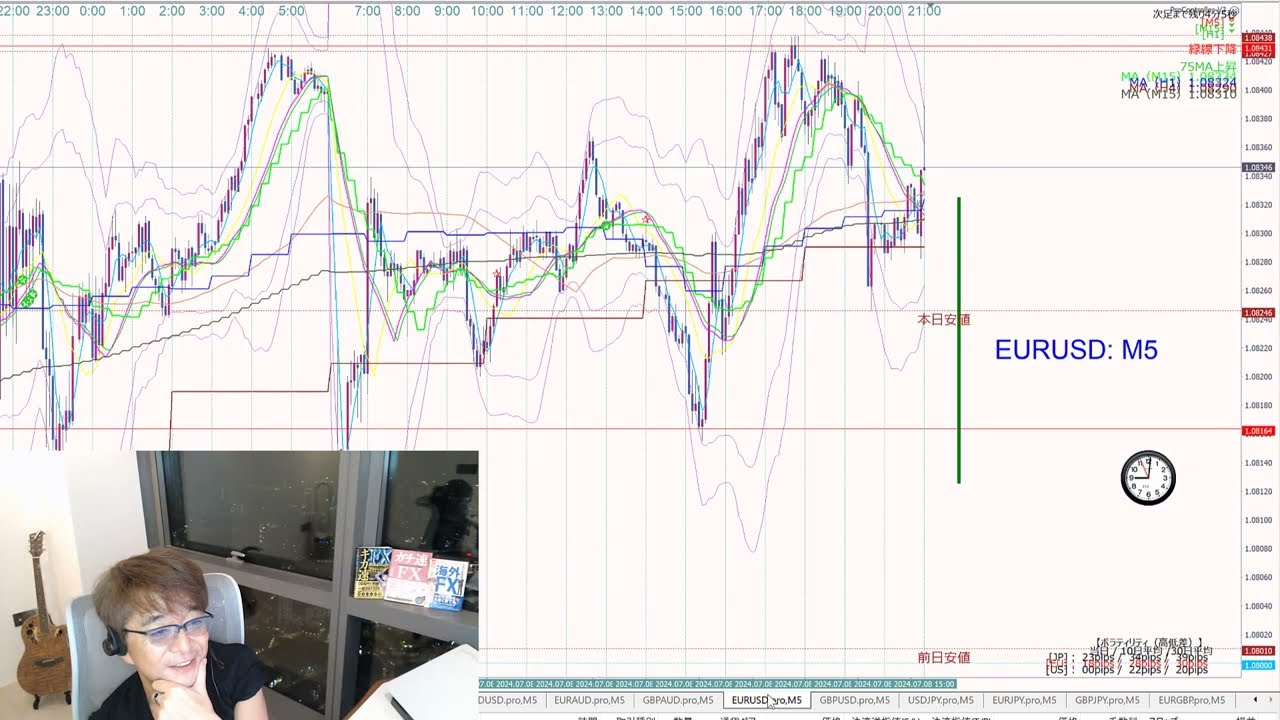Switch to the GBPUSD.pro,M5 tab
Screen dimensions: 1280x720
tap(854, 700)
